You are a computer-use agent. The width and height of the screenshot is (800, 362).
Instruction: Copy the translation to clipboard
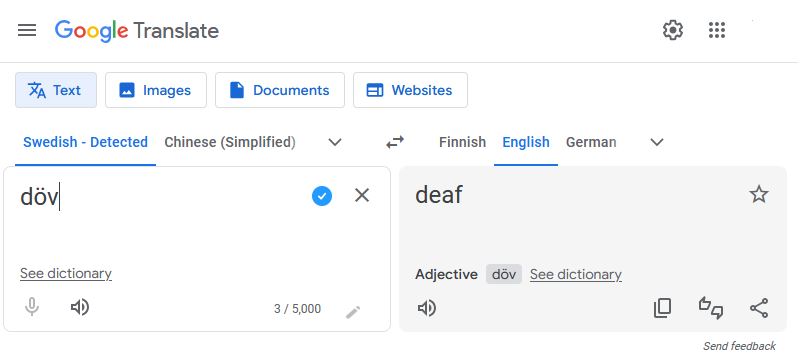662,308
